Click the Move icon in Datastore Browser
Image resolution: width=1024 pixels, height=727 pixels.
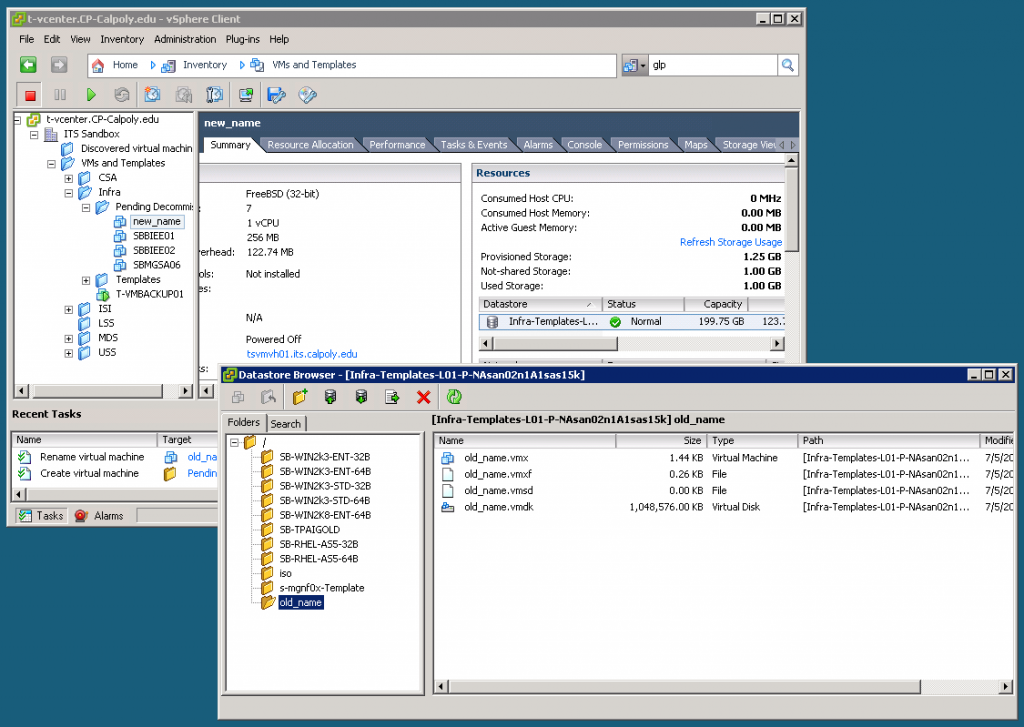point(268,396)
